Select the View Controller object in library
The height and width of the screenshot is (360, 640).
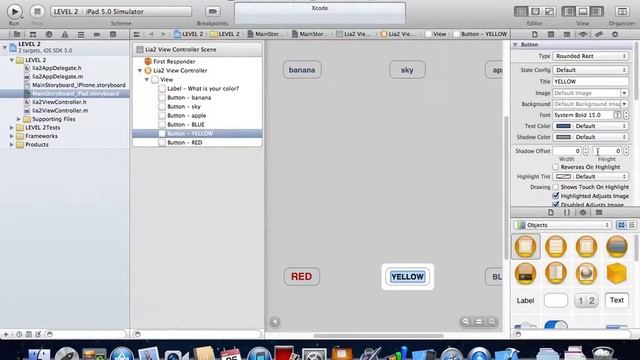525,246
